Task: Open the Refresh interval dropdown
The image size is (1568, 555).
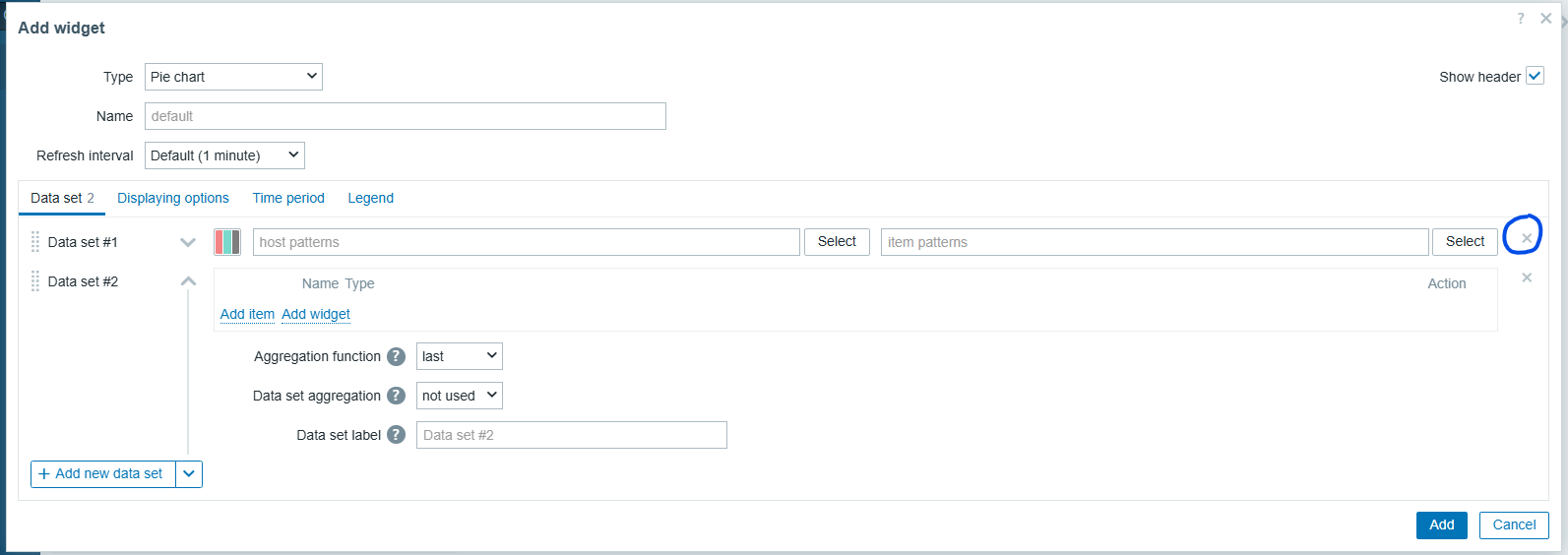Action: pyautogui.click(x=224, y=155)
